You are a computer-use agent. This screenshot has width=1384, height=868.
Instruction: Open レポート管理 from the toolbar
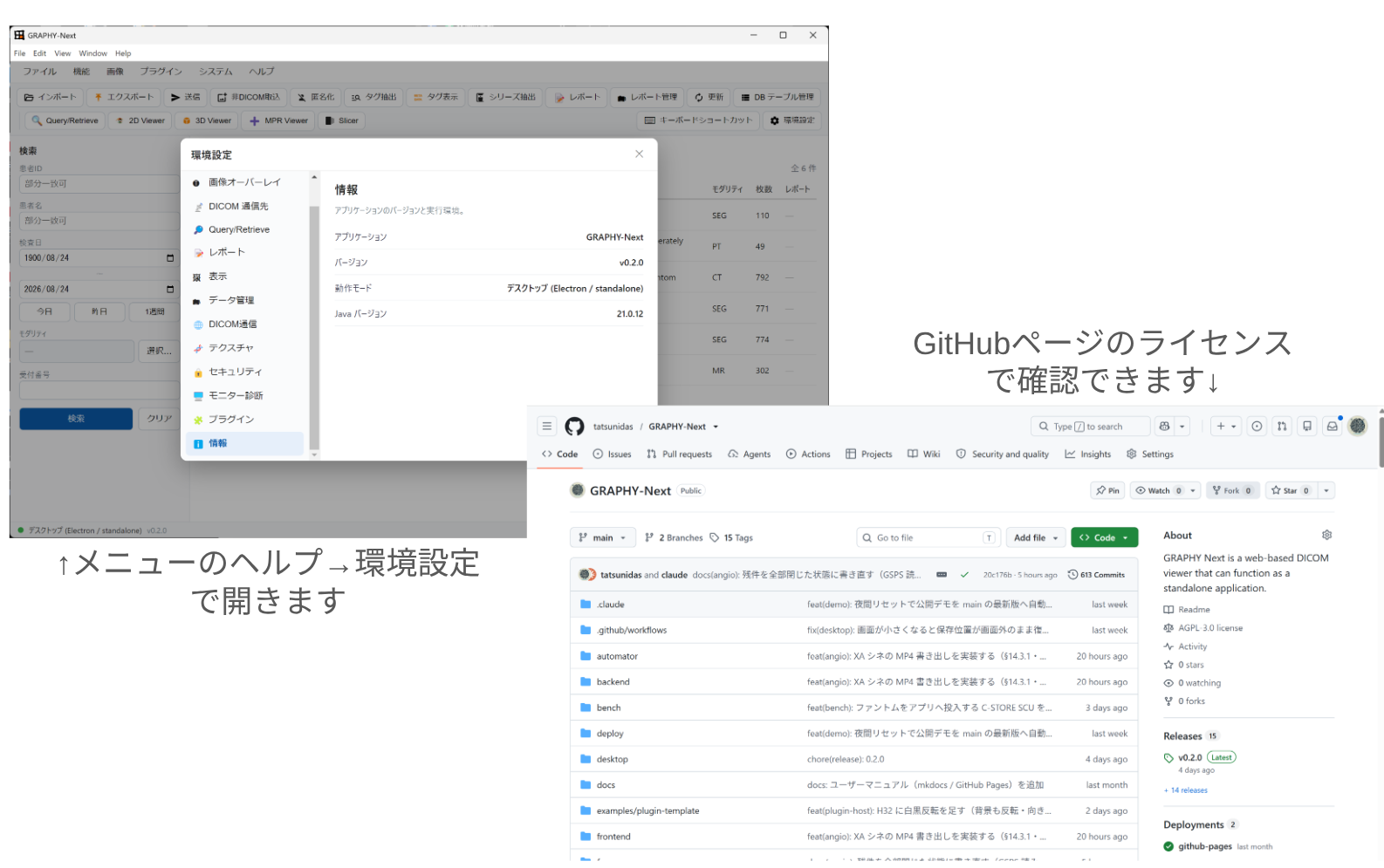point(647,97)
